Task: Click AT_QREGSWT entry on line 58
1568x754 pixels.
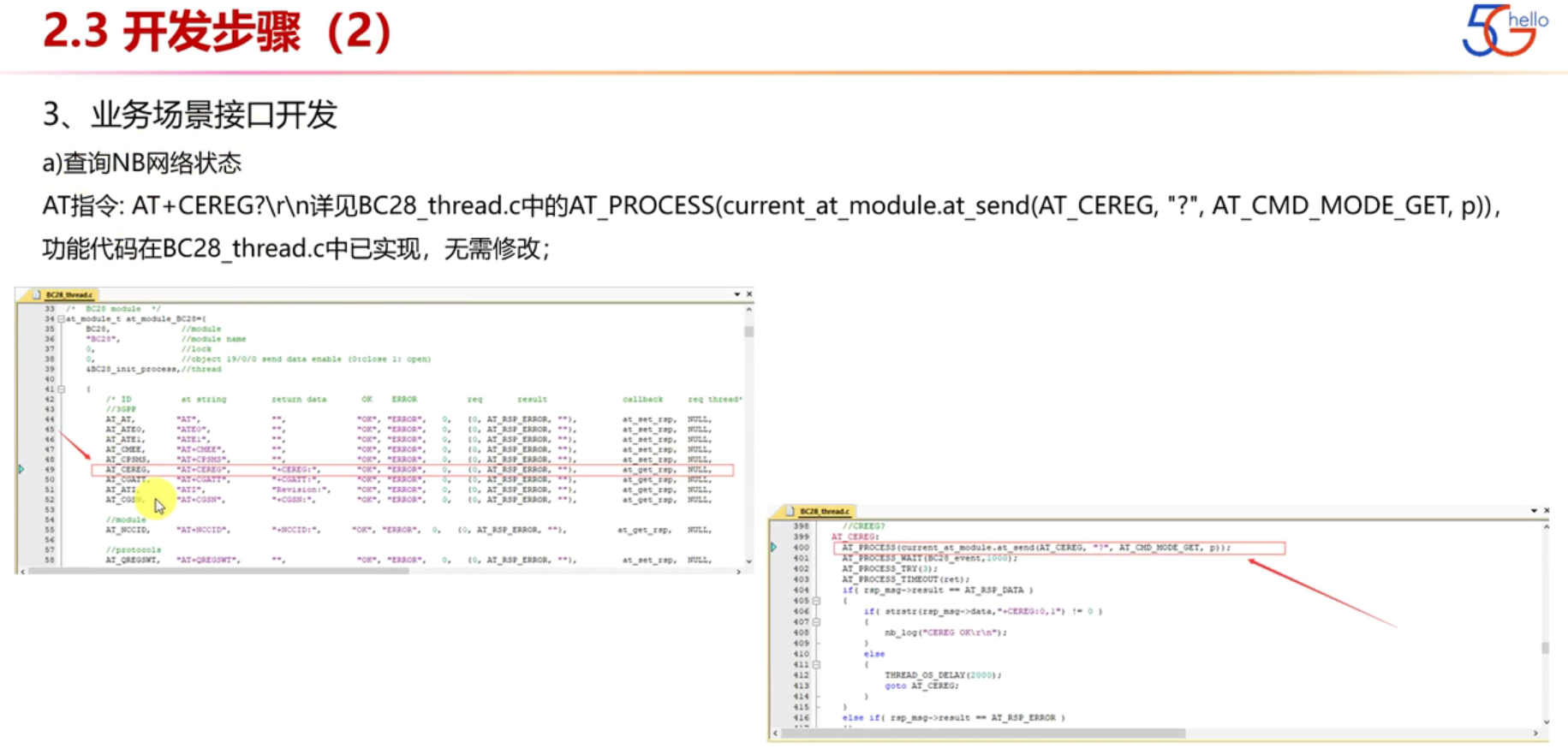Action: (x=133, y=560)
